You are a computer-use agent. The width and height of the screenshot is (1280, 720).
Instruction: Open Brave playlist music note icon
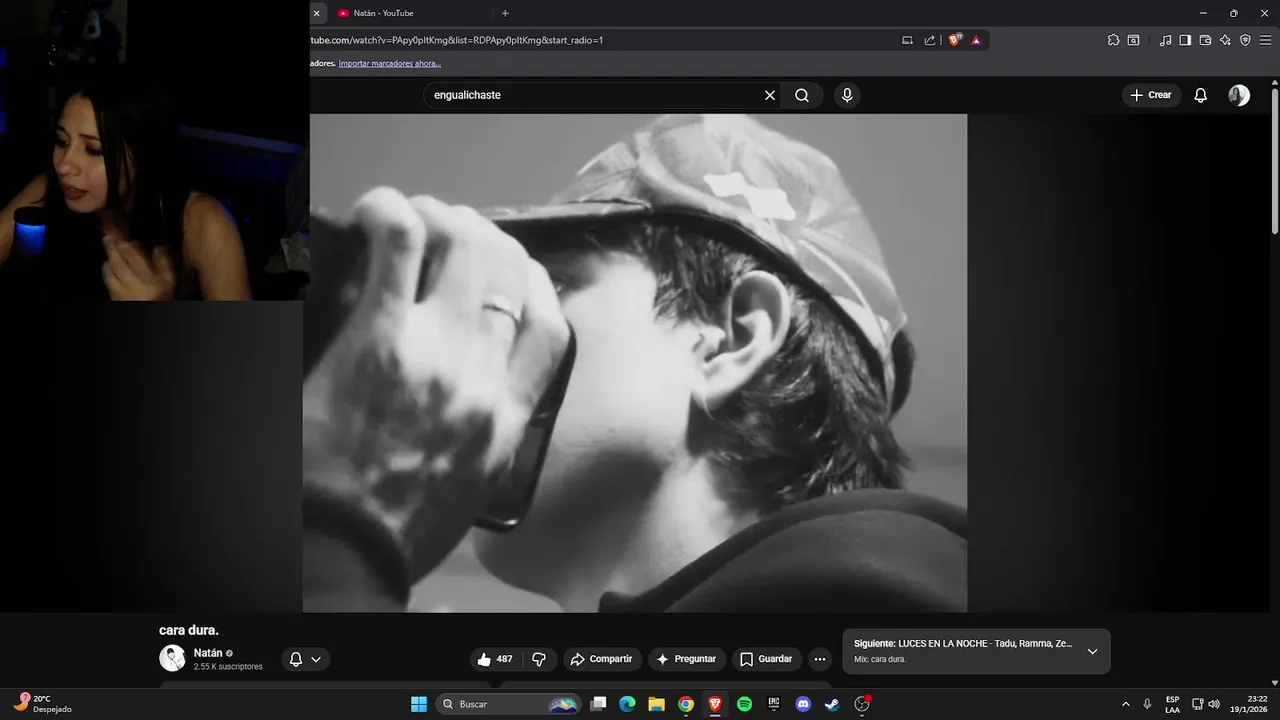click(x=1165, y=40)
